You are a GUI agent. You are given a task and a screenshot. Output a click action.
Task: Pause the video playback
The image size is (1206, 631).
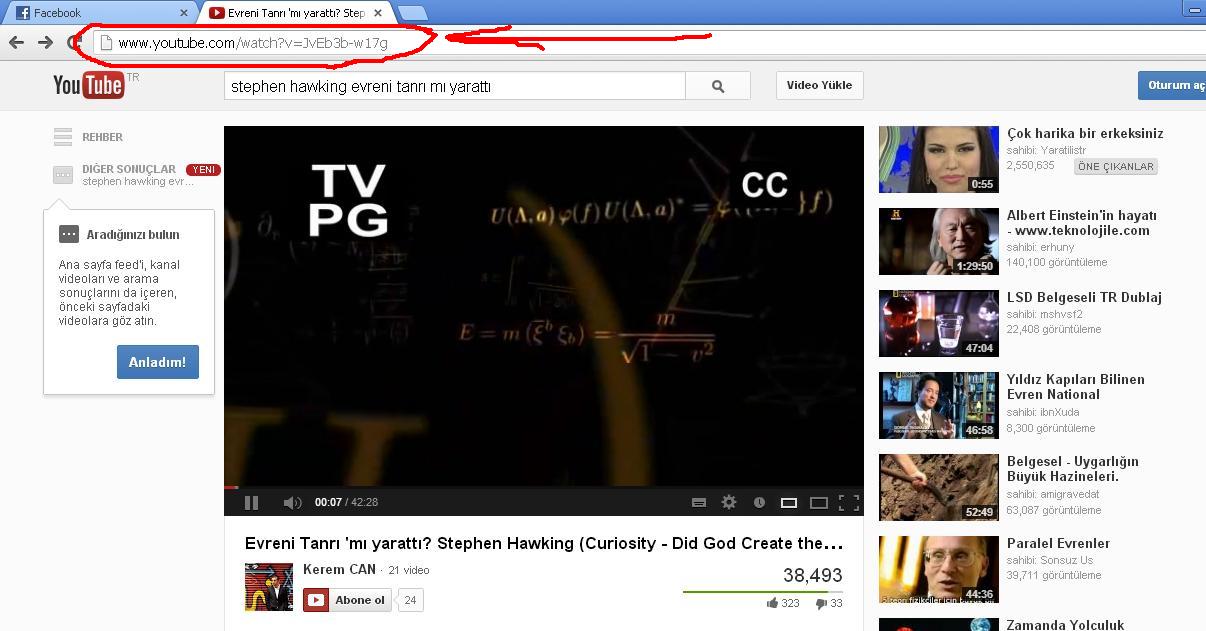click(252, 503)
